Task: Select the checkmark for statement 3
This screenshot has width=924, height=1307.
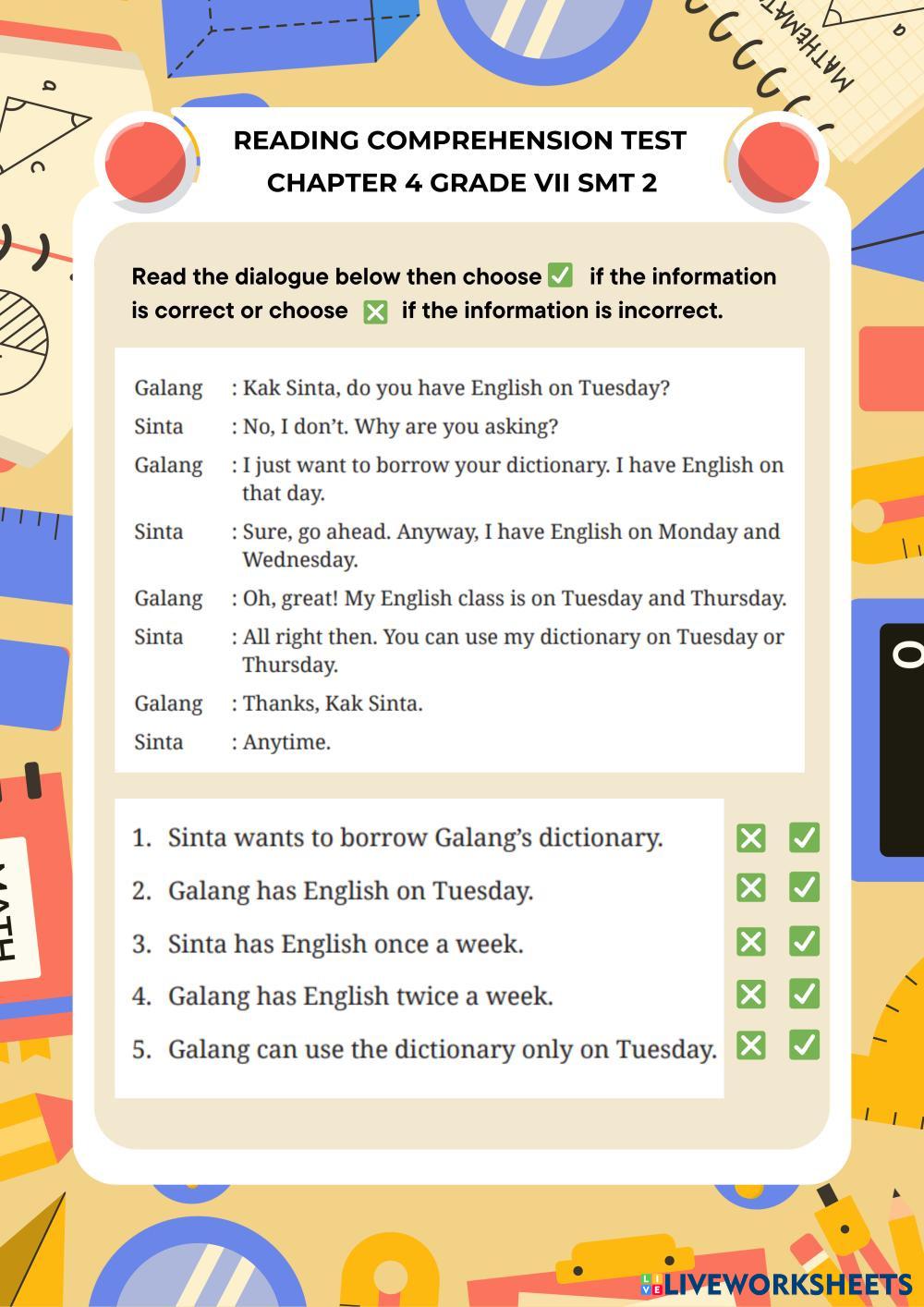Action: (804, 942)
